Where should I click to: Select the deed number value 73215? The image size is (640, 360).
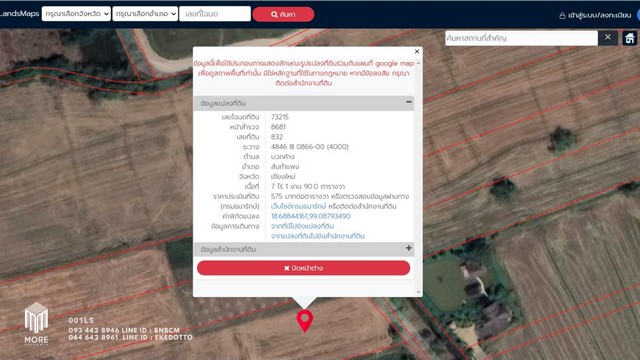tap(280, 117)
